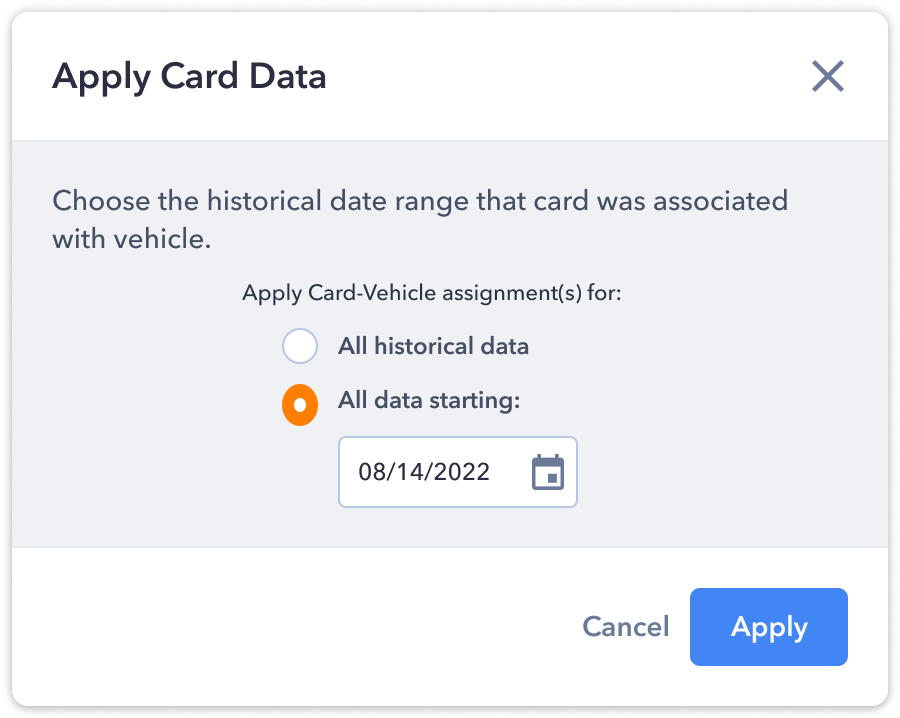
Task: Select the All historical data radio button
Action: click(x=300, y=346)
